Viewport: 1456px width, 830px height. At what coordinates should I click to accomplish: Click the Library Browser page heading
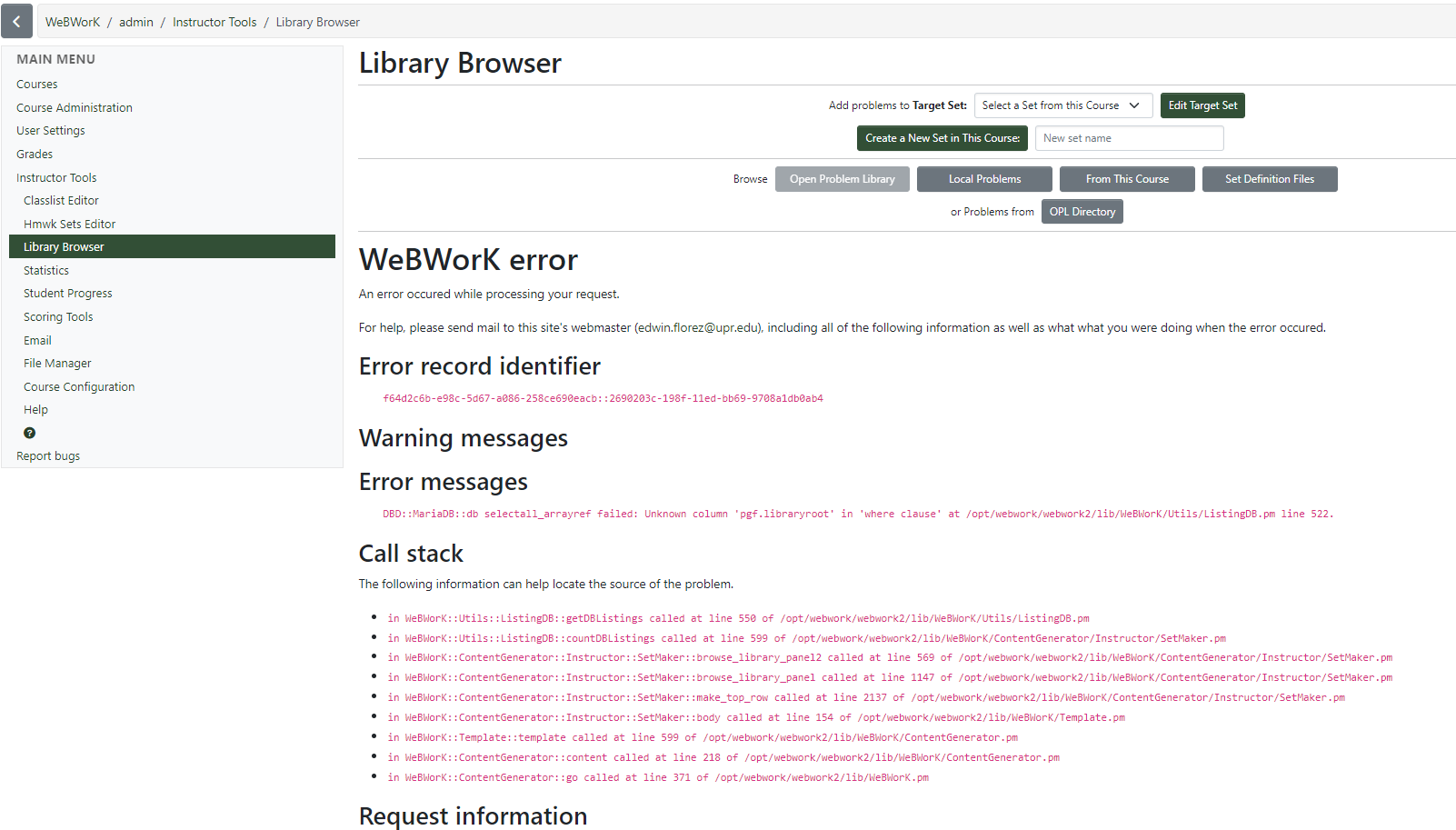(460, 63)
